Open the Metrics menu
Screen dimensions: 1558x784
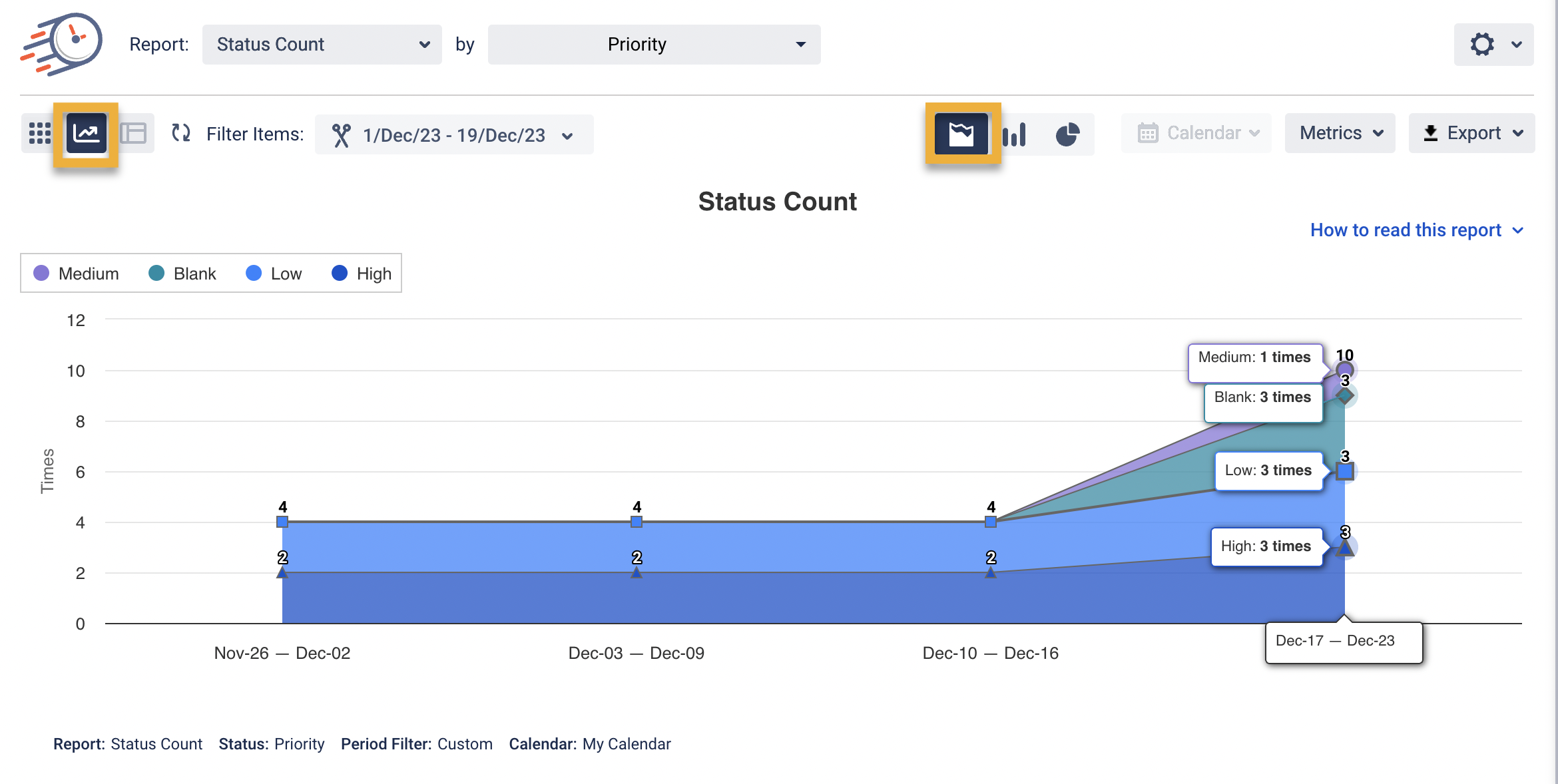(x=1340, y=133)
